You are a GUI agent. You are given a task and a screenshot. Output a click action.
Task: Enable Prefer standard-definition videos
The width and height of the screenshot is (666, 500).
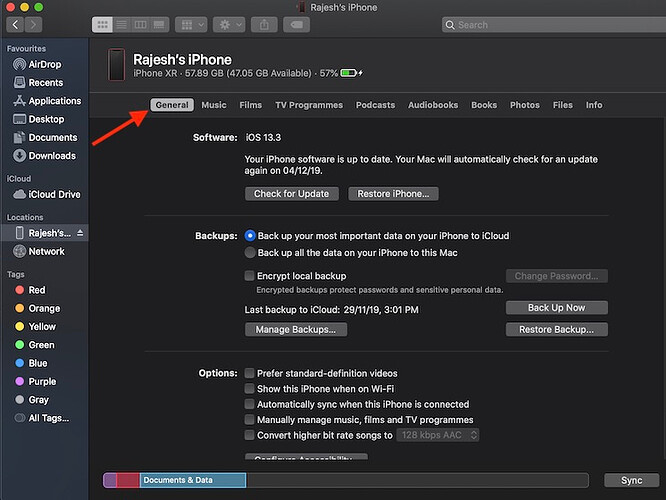click(250, 373)
